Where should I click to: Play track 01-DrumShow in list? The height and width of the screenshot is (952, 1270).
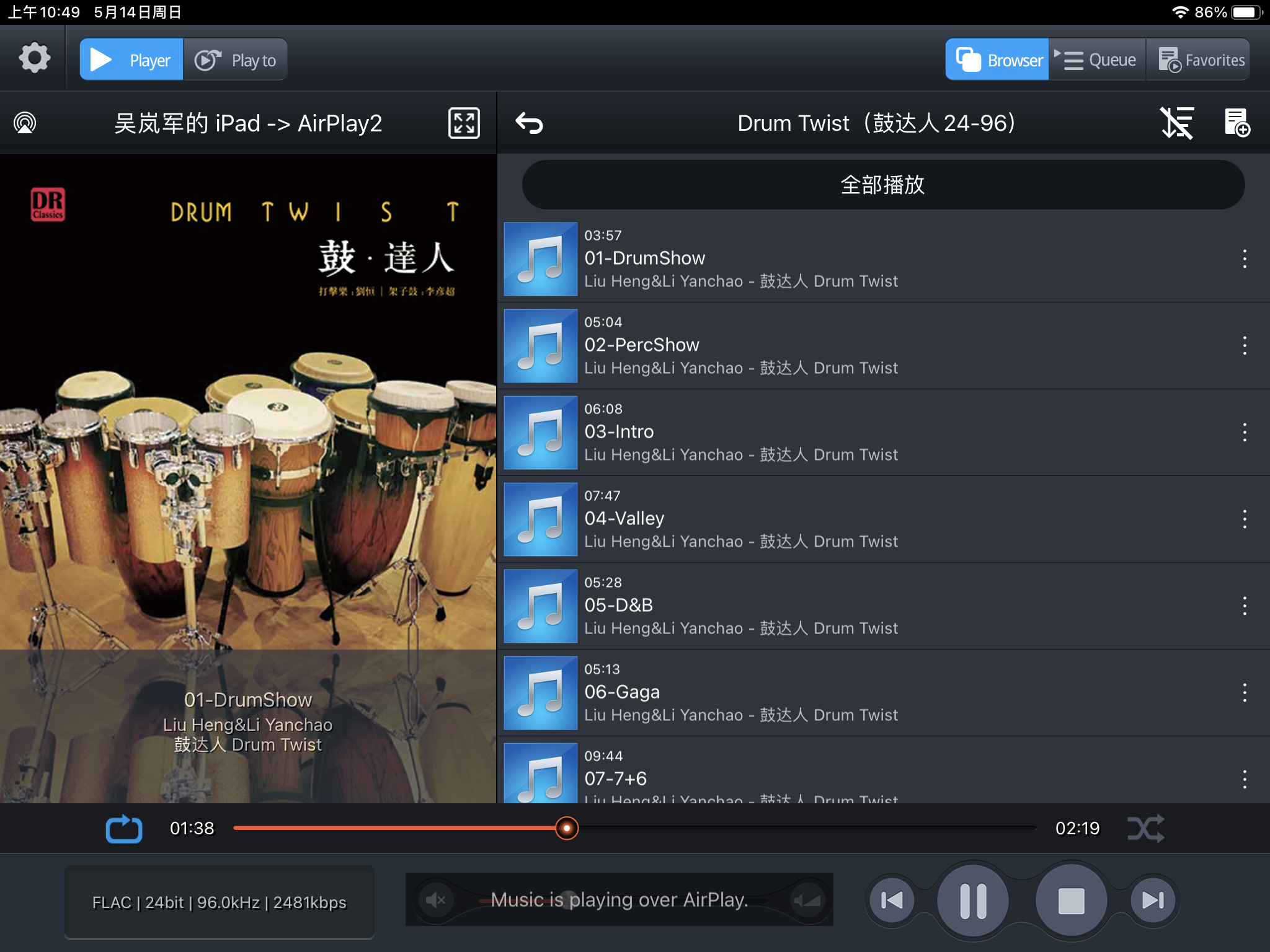[883, 259]
